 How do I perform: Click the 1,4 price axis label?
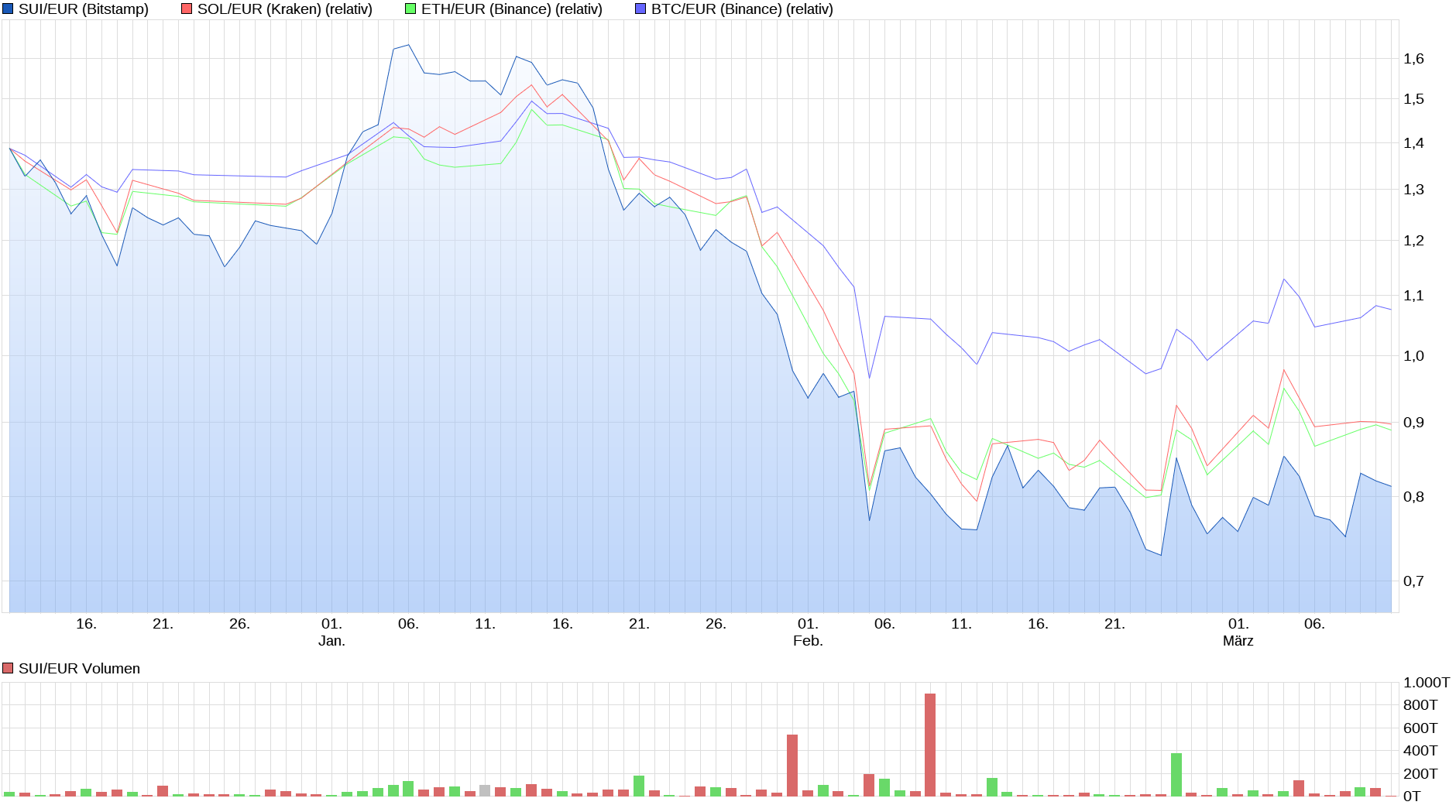[1413, 143]
